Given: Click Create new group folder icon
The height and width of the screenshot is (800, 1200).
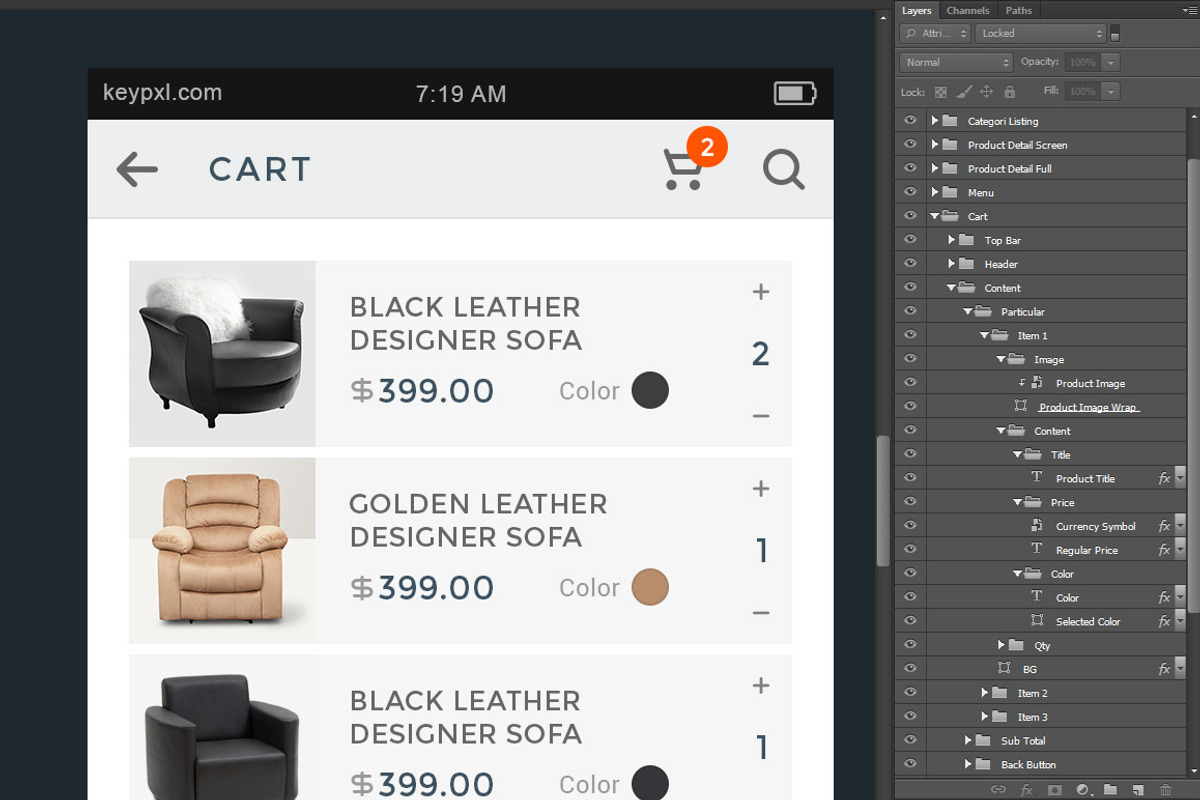Looking at the screenshot, I should pyautogui.click(x=1110, y=790).
